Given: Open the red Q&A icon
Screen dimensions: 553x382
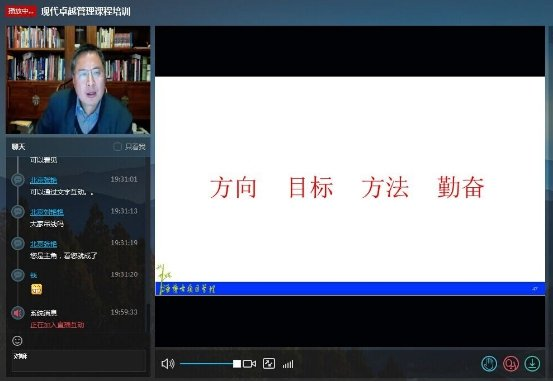Looking at the screenshot, I should [511, 364].
